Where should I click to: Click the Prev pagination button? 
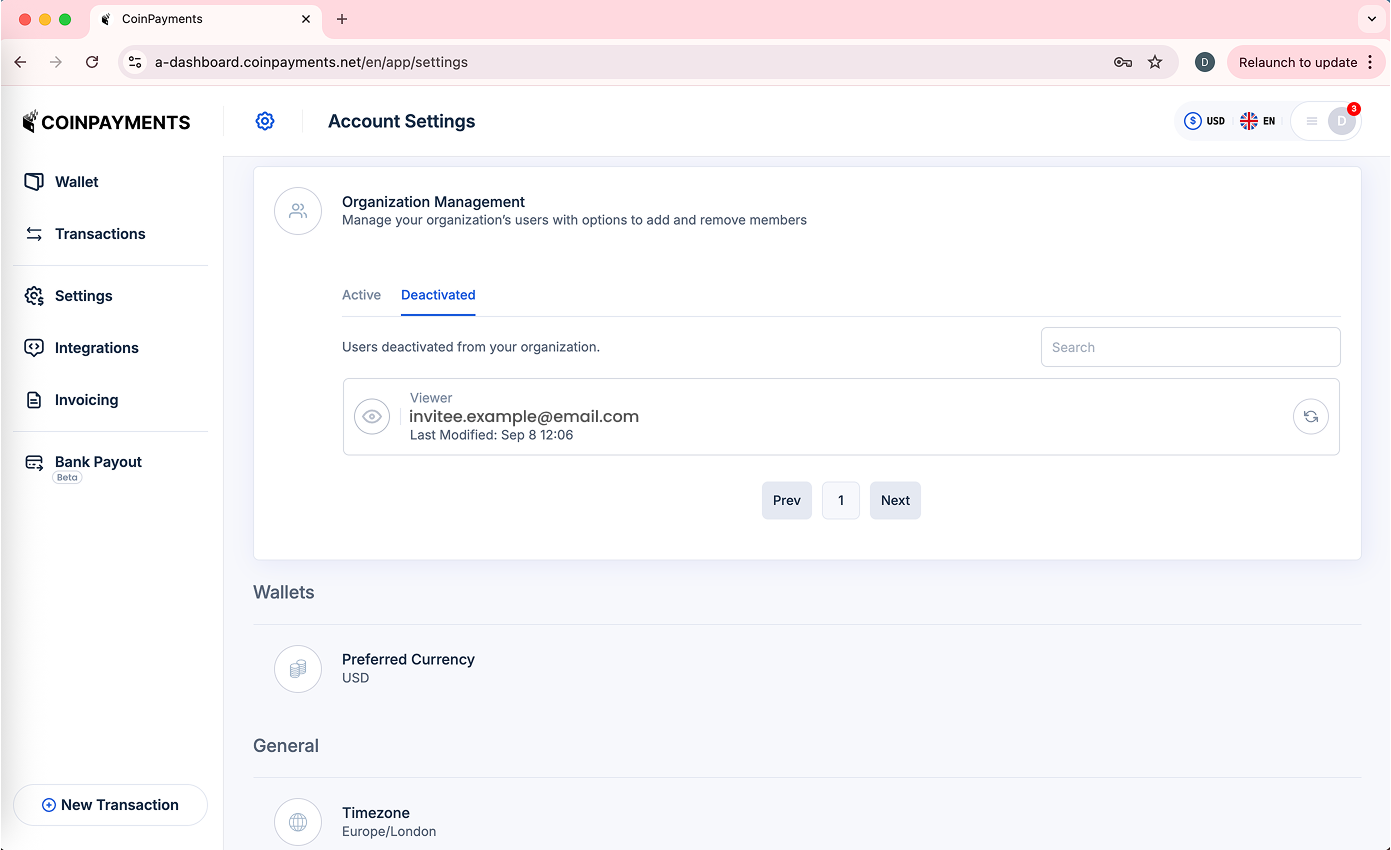coord(786,500)
